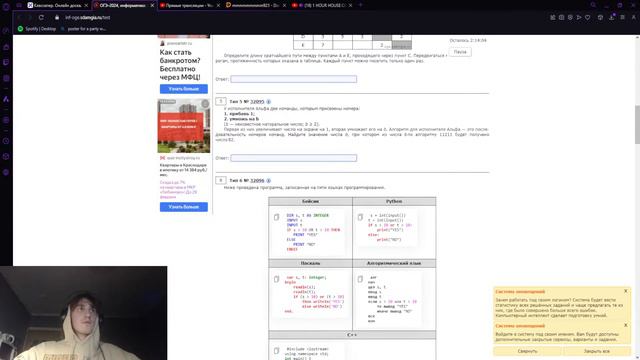Viewport: 640px width, 360px height.
Task: Open the Aria icon in Opera sidebar
Action: (x=6, y=99)
